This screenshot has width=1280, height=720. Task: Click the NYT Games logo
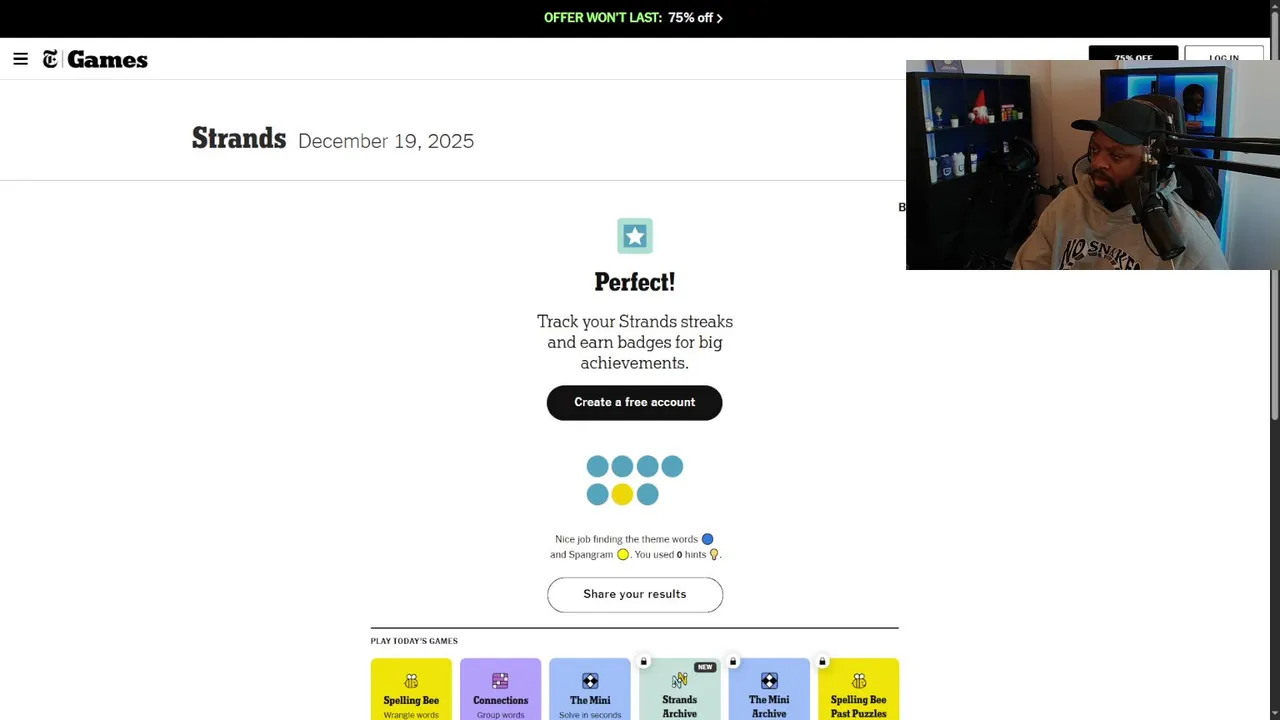point(95,60)
